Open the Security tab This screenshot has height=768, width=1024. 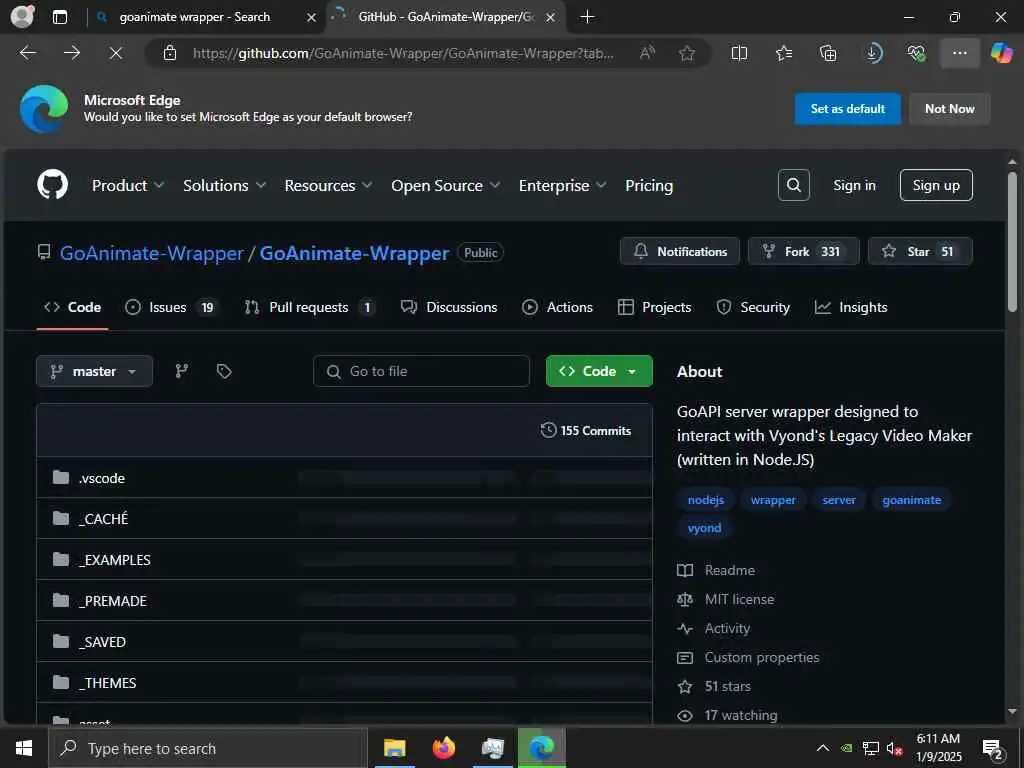pos(753,307)
